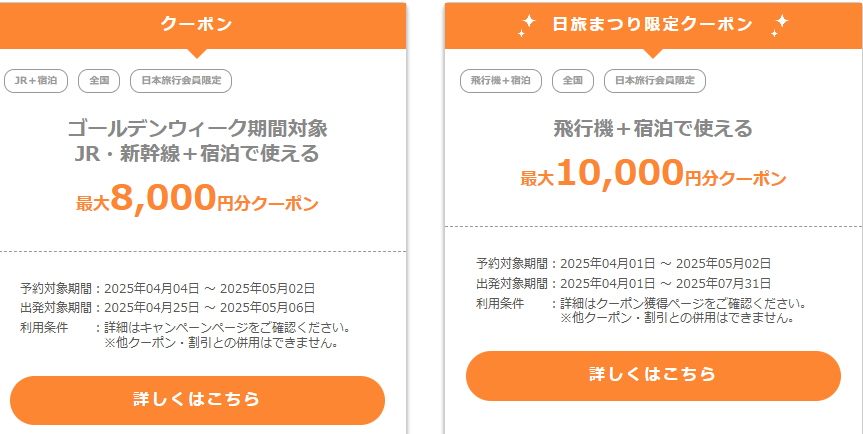The image size is (863, 434).
Task: Click the left sparkle icon beside 日旅まつり限定クーポン
Action: click(526, 25)
